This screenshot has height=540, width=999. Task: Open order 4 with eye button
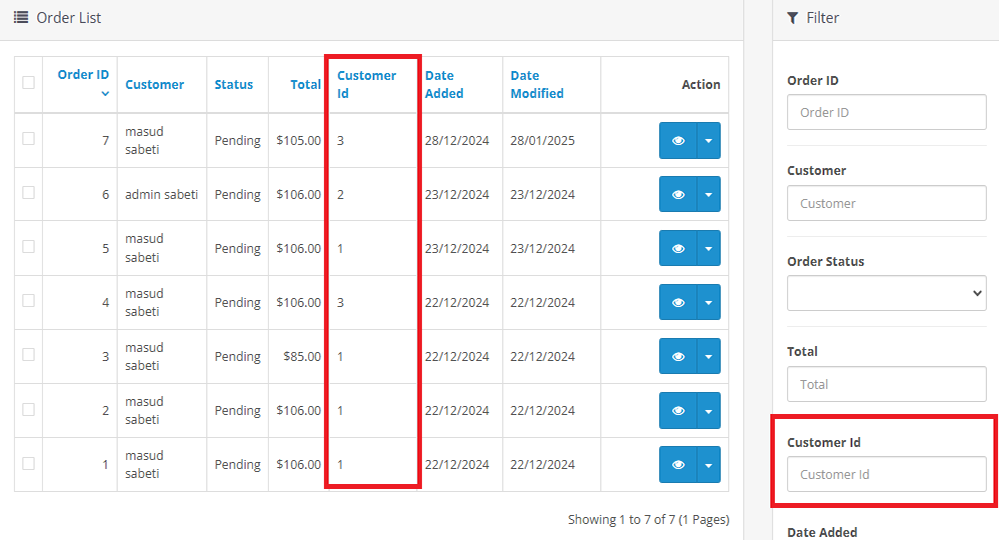coord(678,302)
